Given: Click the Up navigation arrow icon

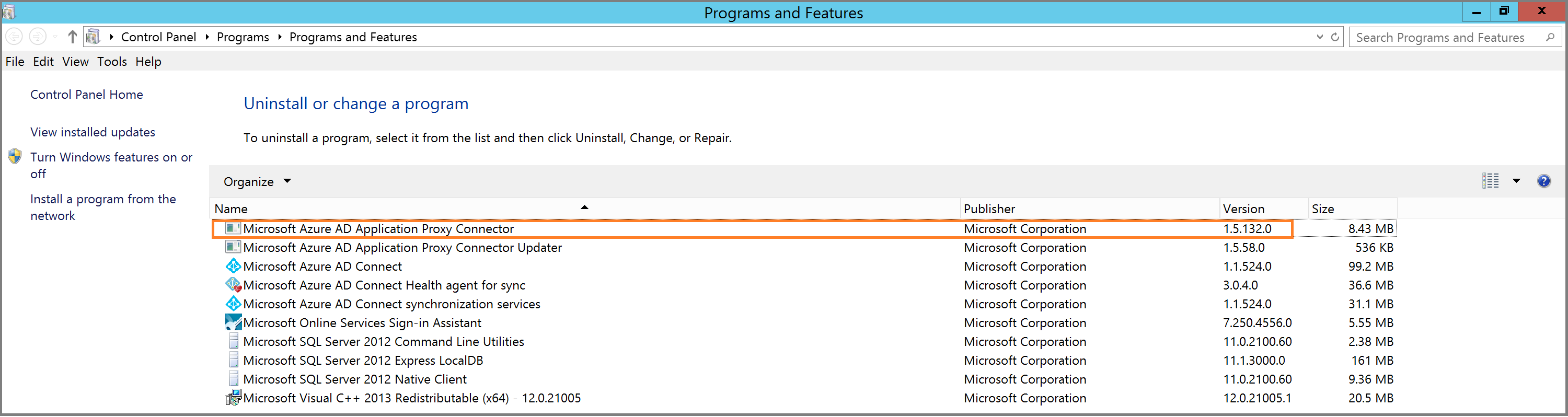Looking at the screenshot, I should (73, 37).
